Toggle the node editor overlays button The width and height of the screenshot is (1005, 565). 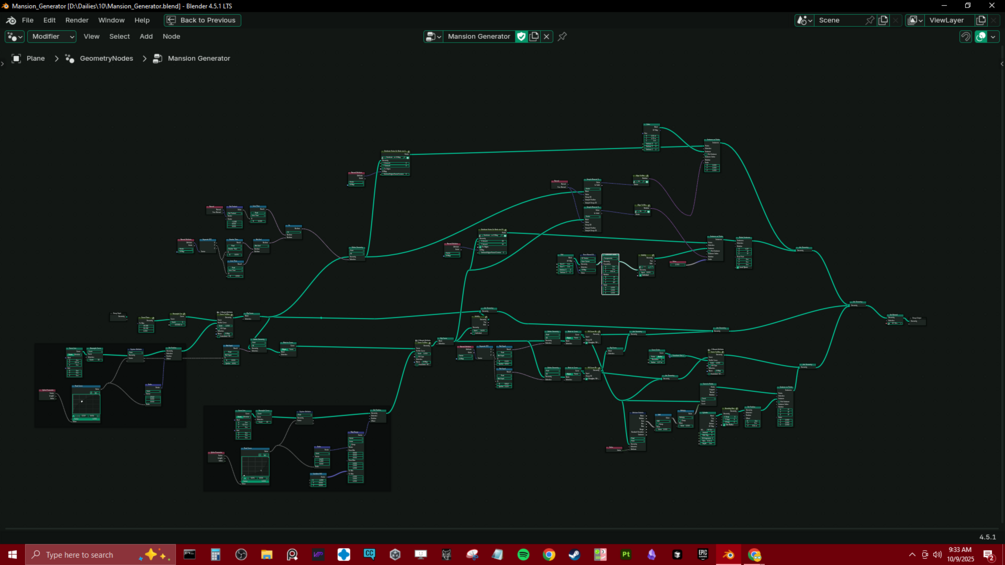click(x=981, y=37)
